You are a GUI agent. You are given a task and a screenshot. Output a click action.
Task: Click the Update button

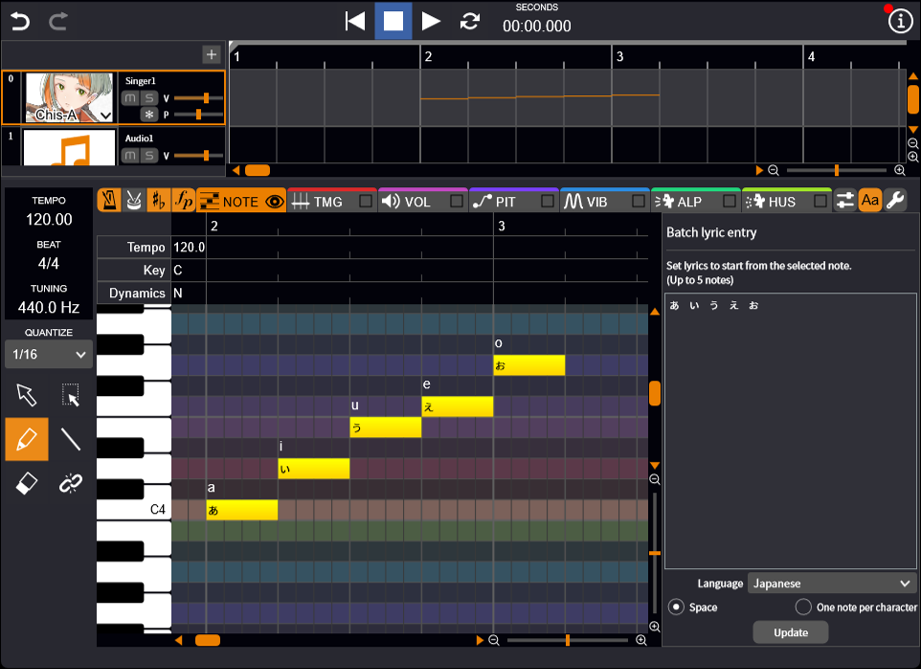click(x=790, y=632)
